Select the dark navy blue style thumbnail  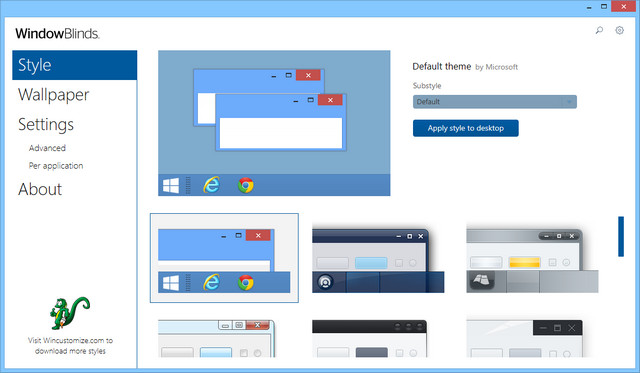[378, 260]
